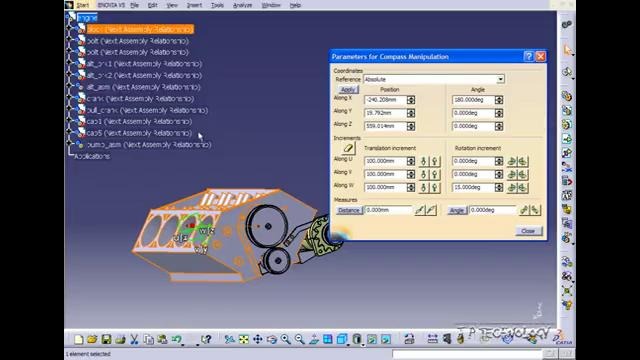Expand the pump_asm tree node
The height and width of the screenshot is (360, 640).
[69, 144]
